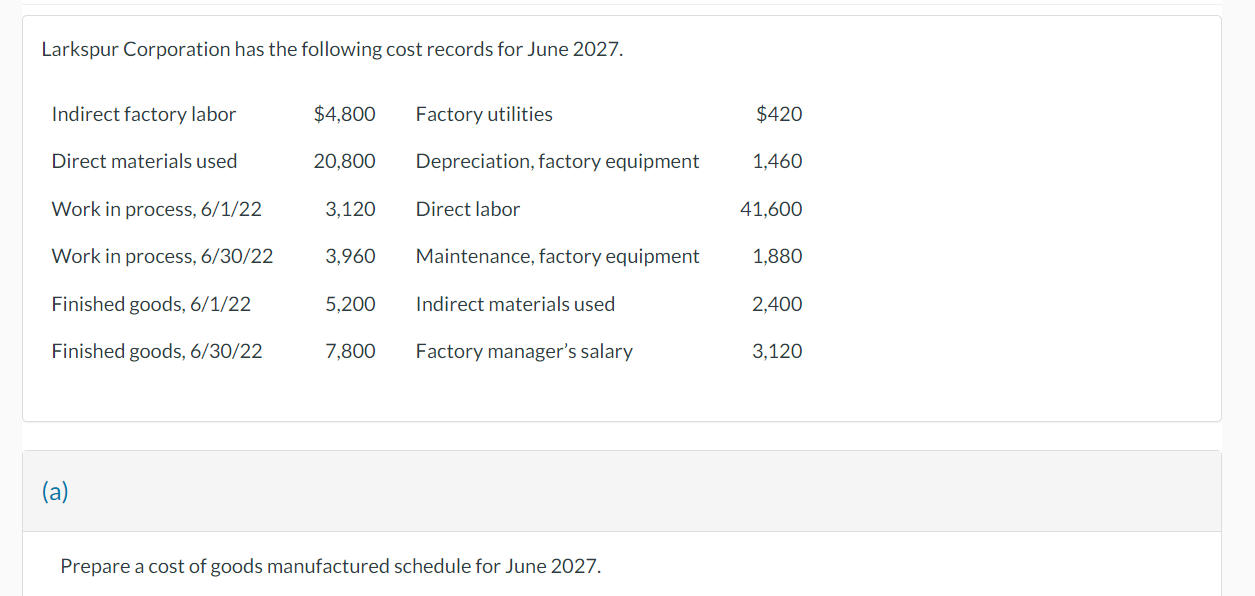The width and height of the screenshot is (1255, 596).
Task: Click Finished goods, 6/1/22 label
Action: [151, 304]
